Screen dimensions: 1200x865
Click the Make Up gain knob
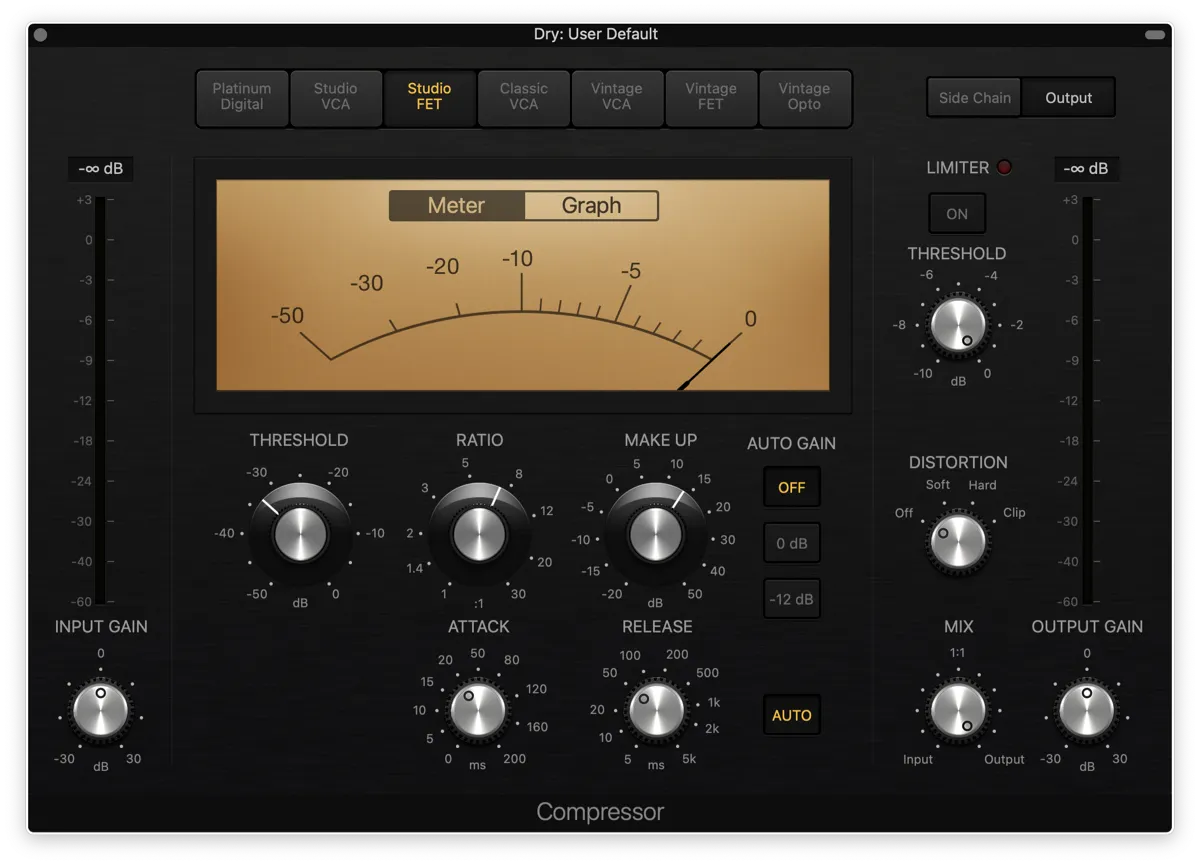coord(656,533)
